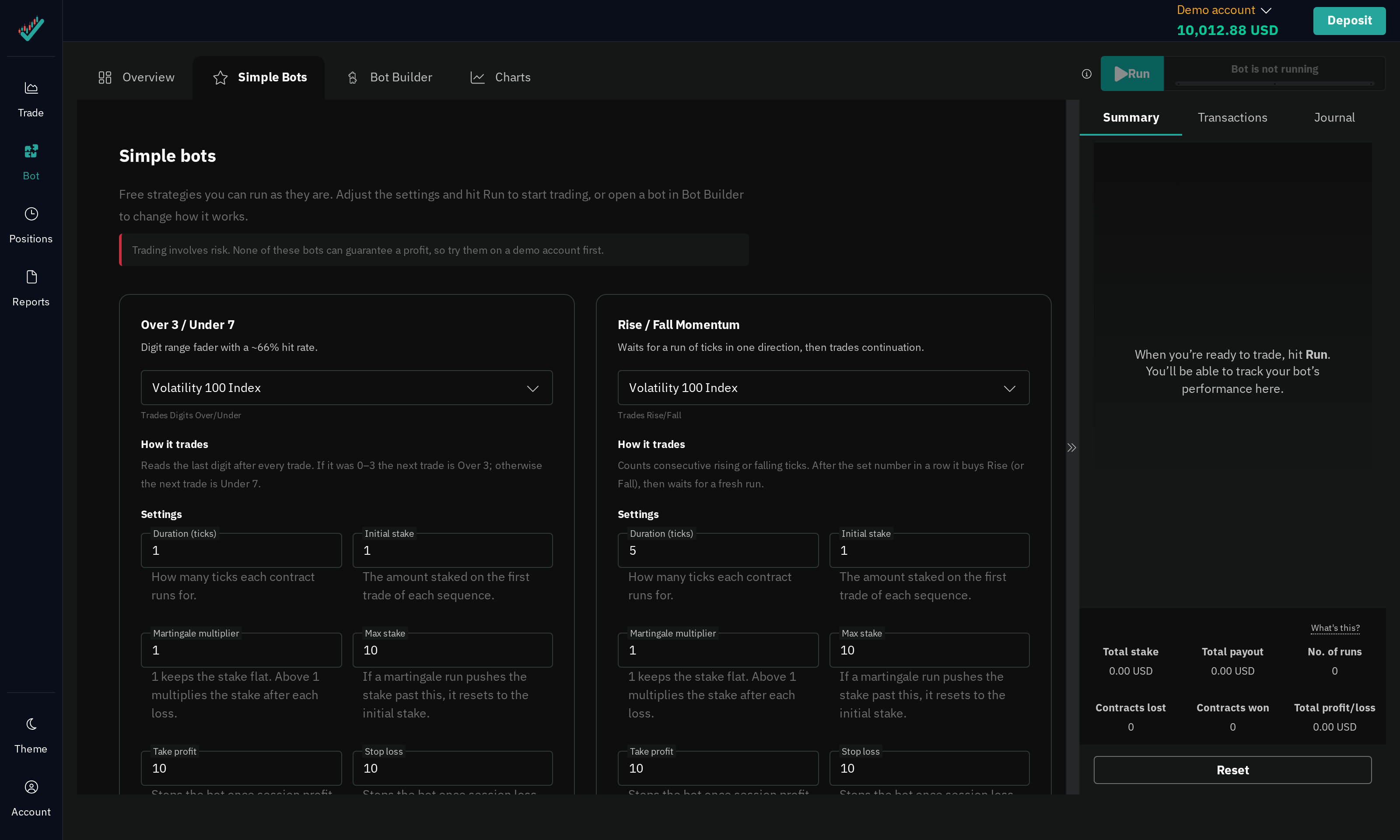
Task: Click the Total payout label
Action: [1232, 651]
